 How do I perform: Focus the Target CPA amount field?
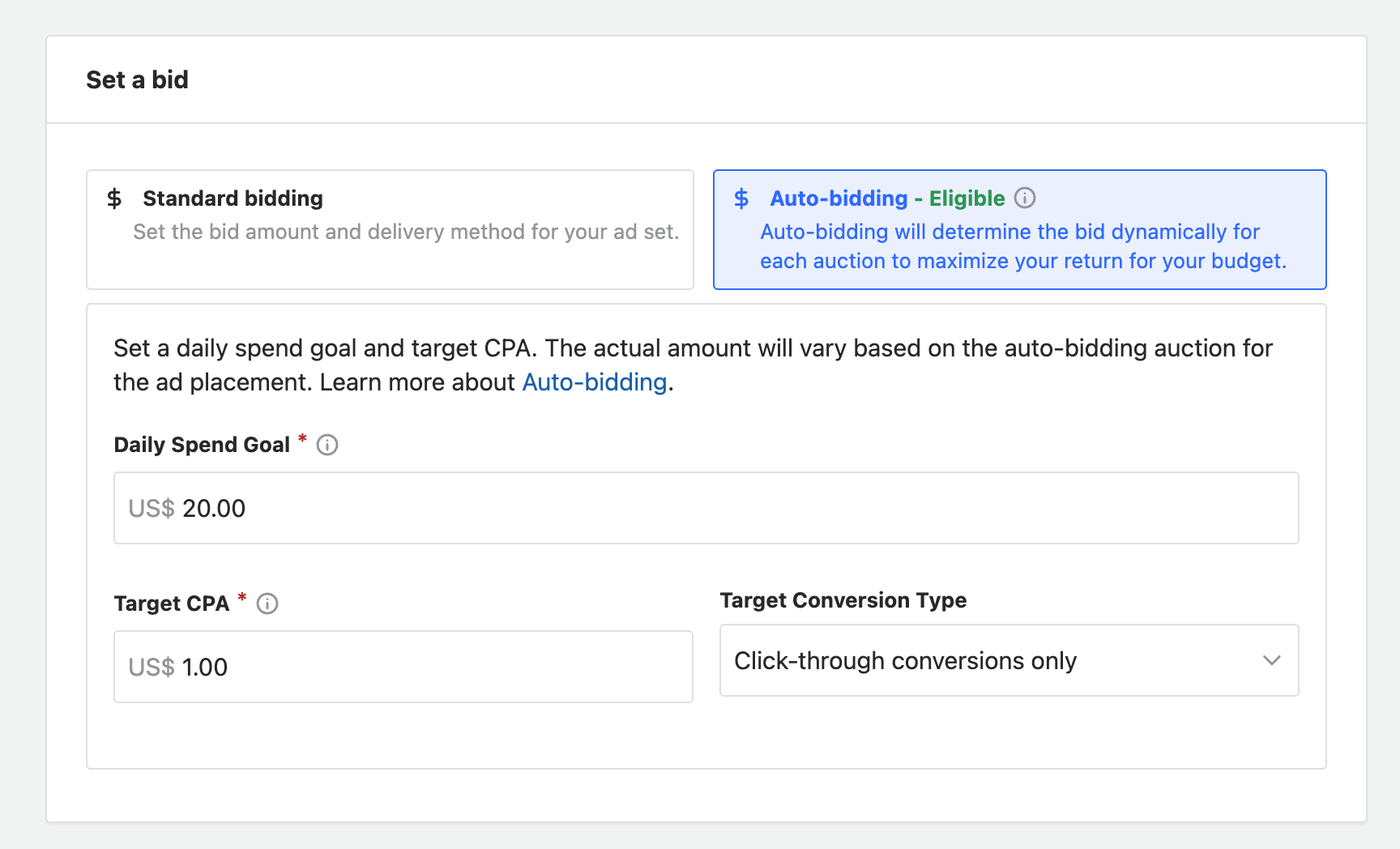click(x=437, y=667)
